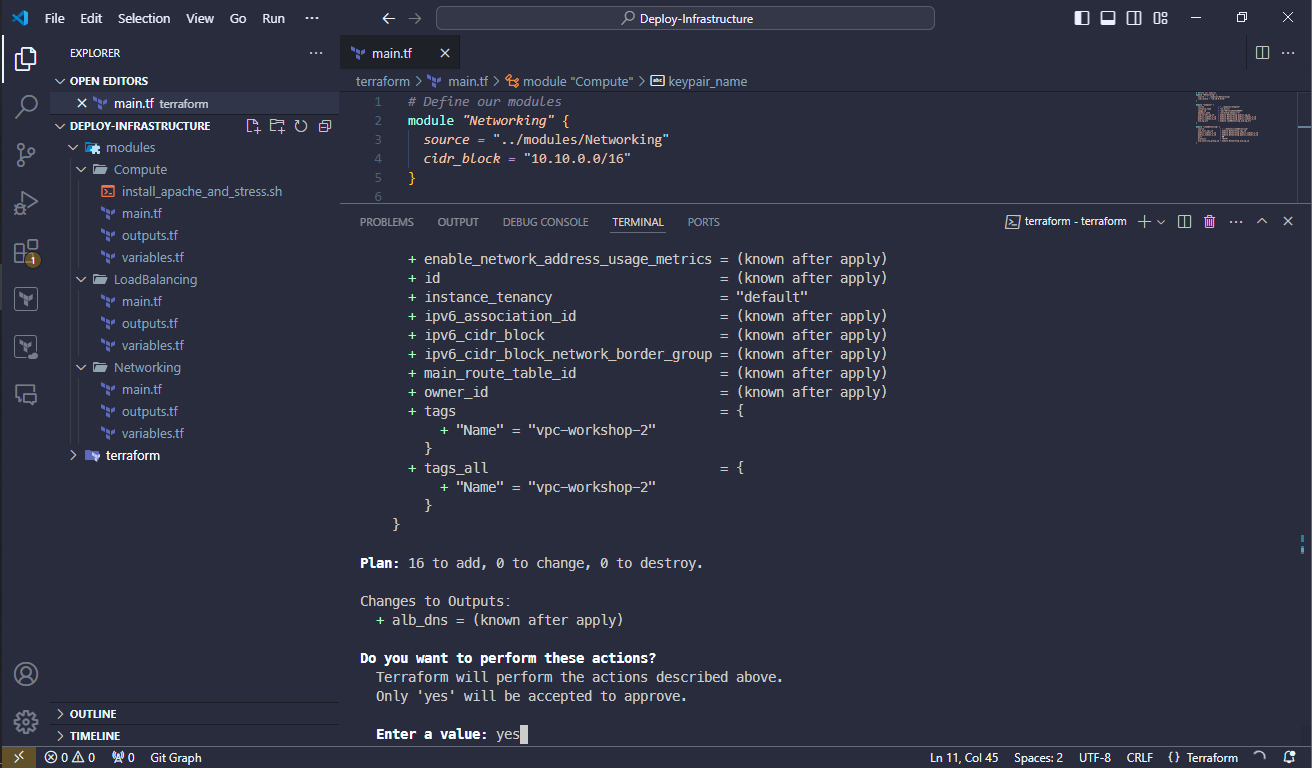This screenshot has width=1312, height=768.
Task: Open the launch profile dropdown next to plus
Action: pyautogui.click(x=1161, y=222)
